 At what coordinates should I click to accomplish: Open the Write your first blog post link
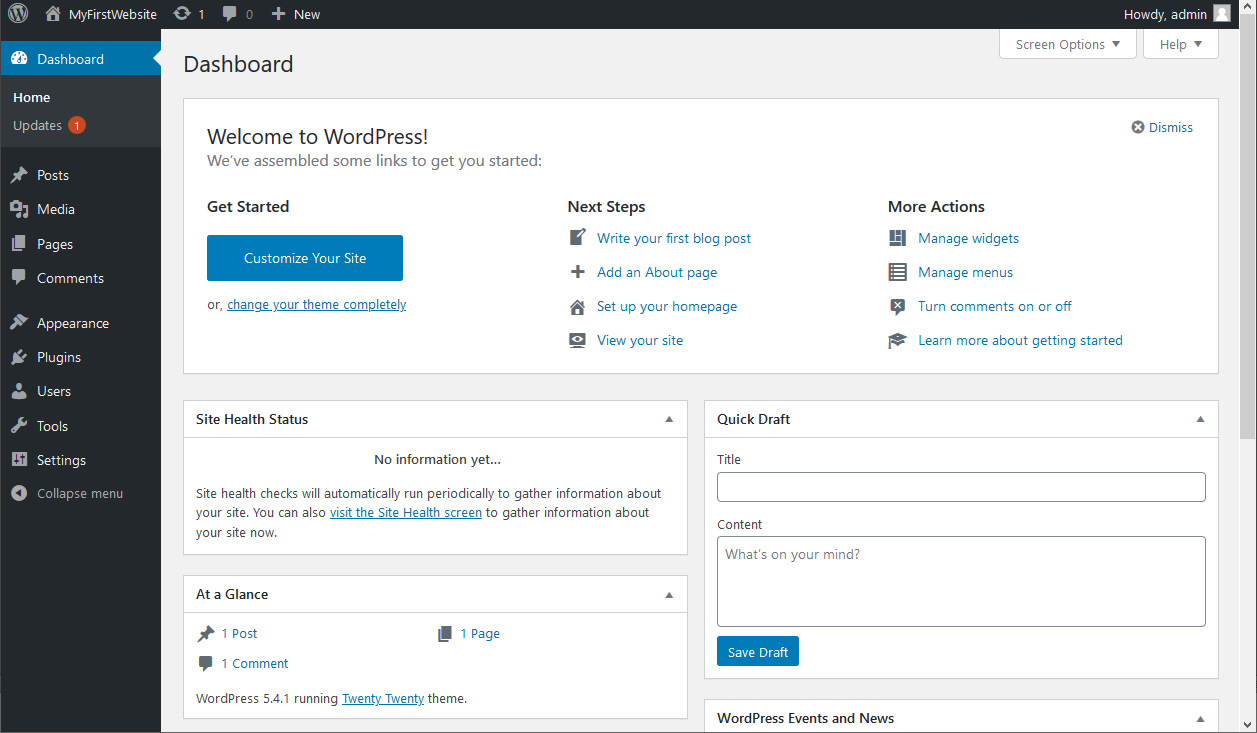(x=673, y=238)
